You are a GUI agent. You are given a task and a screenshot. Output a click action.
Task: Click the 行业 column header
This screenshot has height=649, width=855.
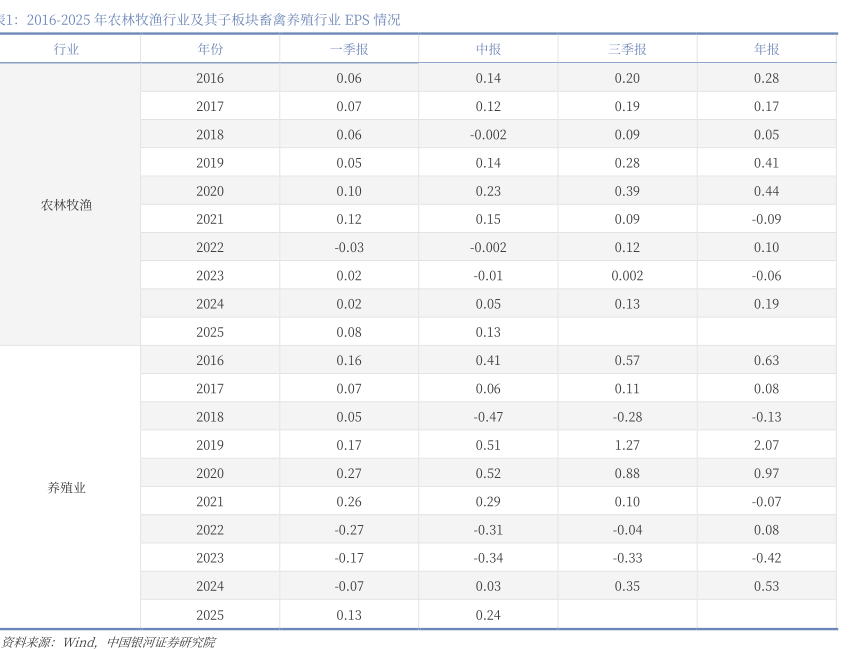[x=67, y=49]
